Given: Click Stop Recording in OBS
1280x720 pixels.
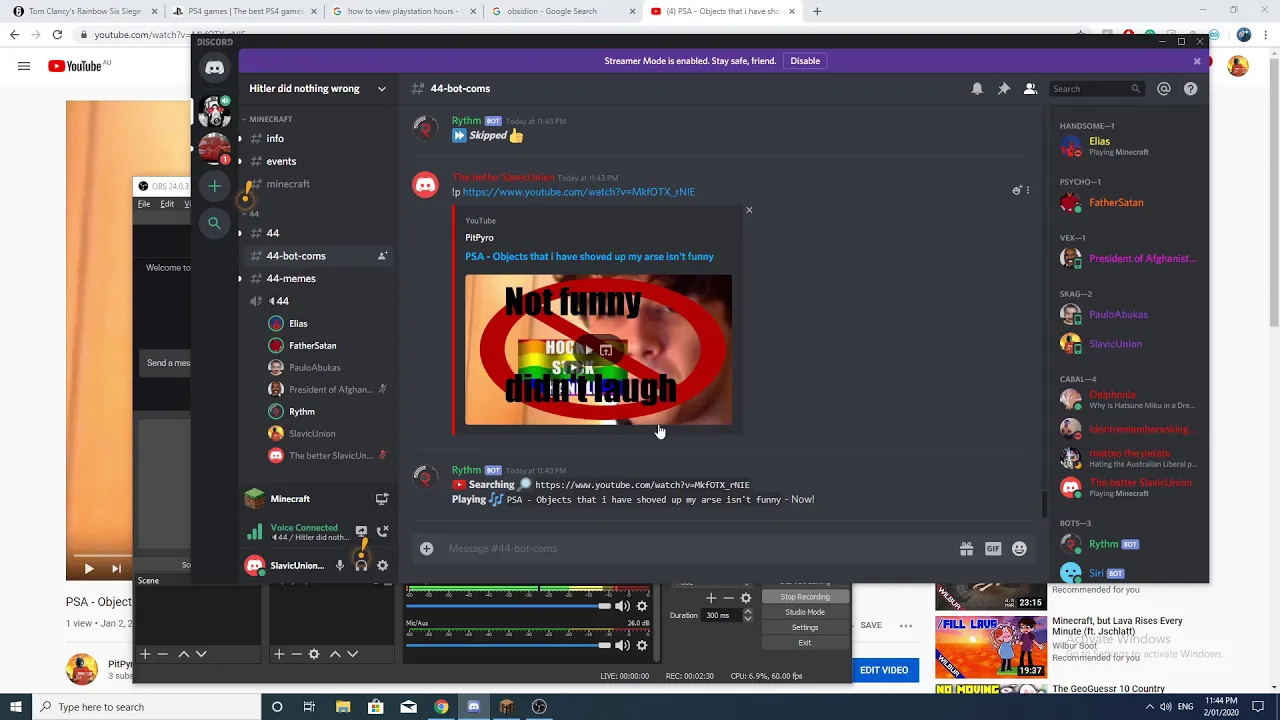Looking at the screenshot, I should point(804,597).
